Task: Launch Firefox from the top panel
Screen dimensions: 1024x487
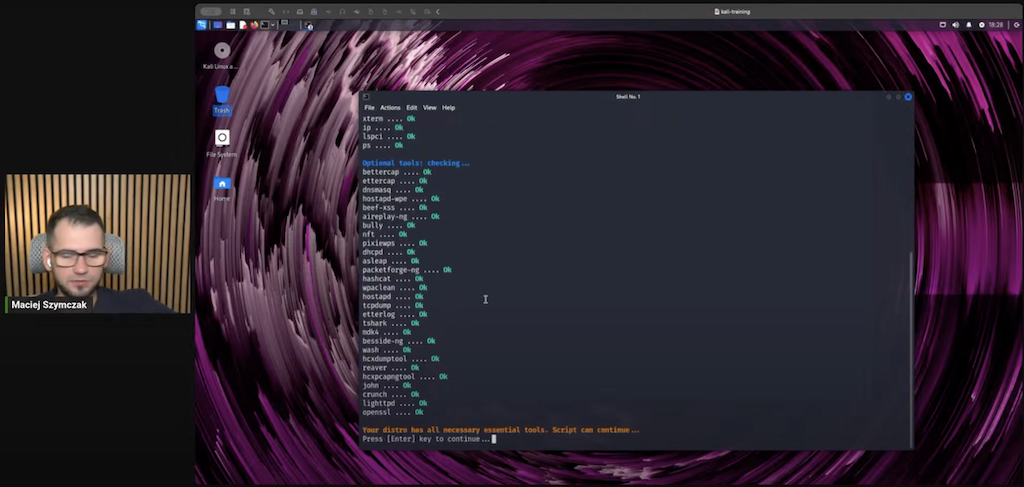Action: tap(253, 25)
